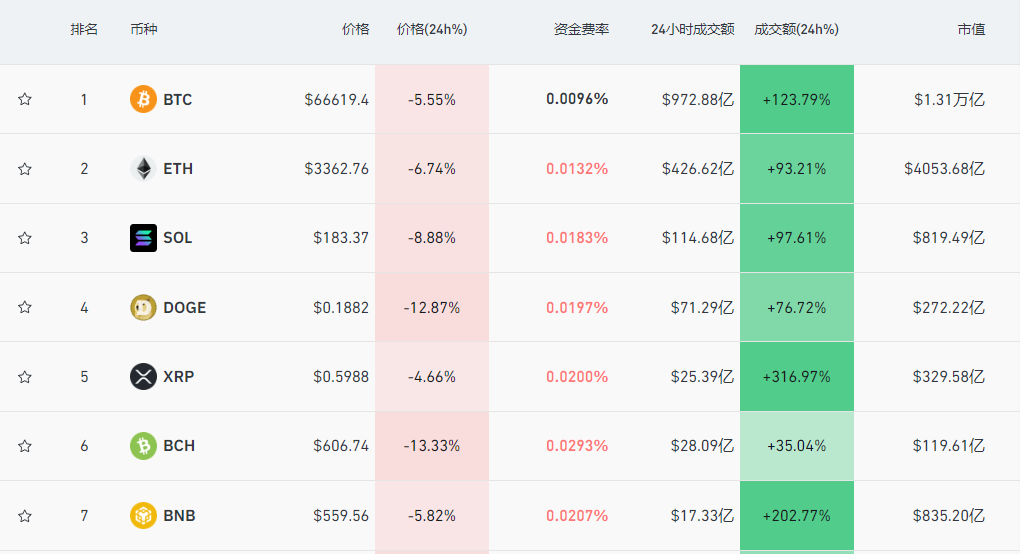Click the +97.61% SOL volume change cell
The width and height of the screenshot is (1020, 554).
[797, 238]
